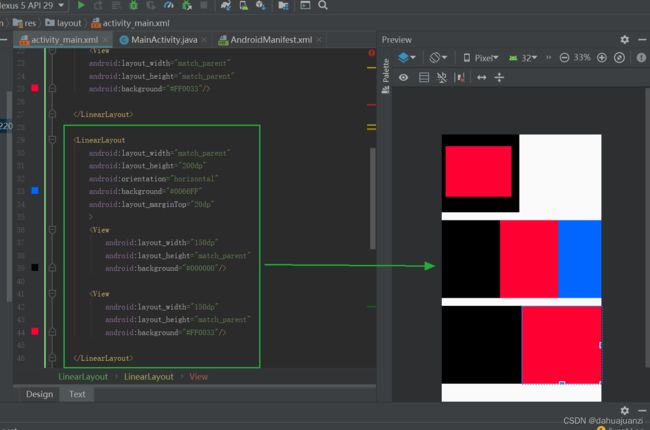Click the pack/align icon in Preview toolbar
Image resolution: width=650 pixels, height=430 pixels.
tap(459, 78)
